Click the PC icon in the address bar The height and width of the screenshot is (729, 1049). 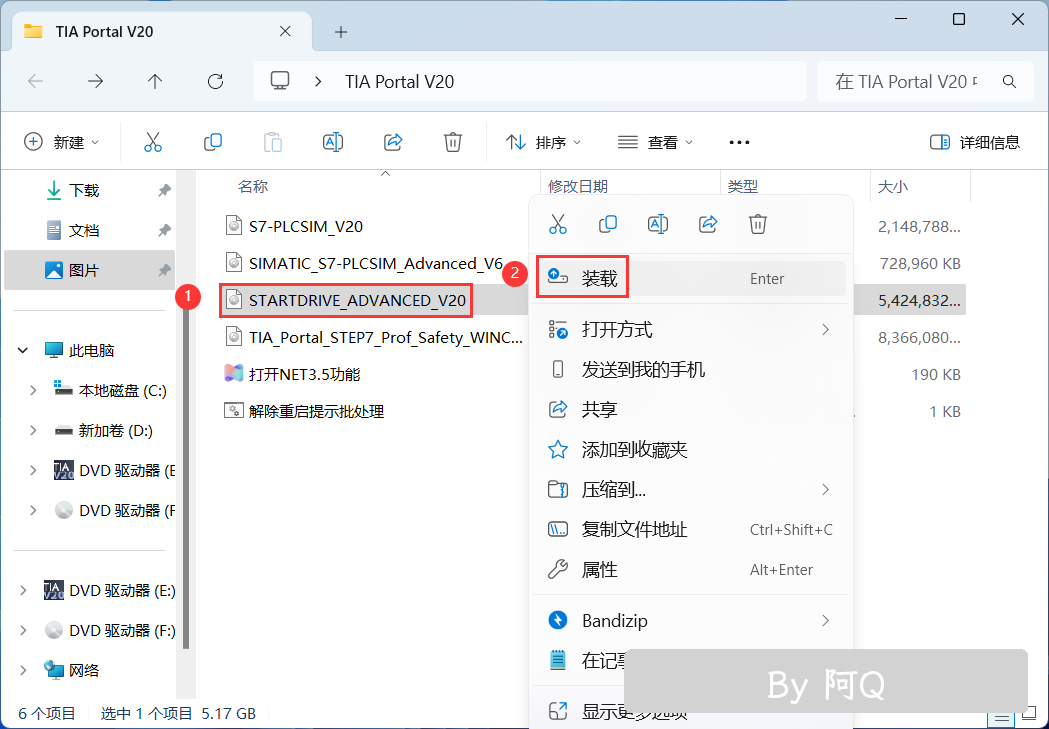point(280,81)
